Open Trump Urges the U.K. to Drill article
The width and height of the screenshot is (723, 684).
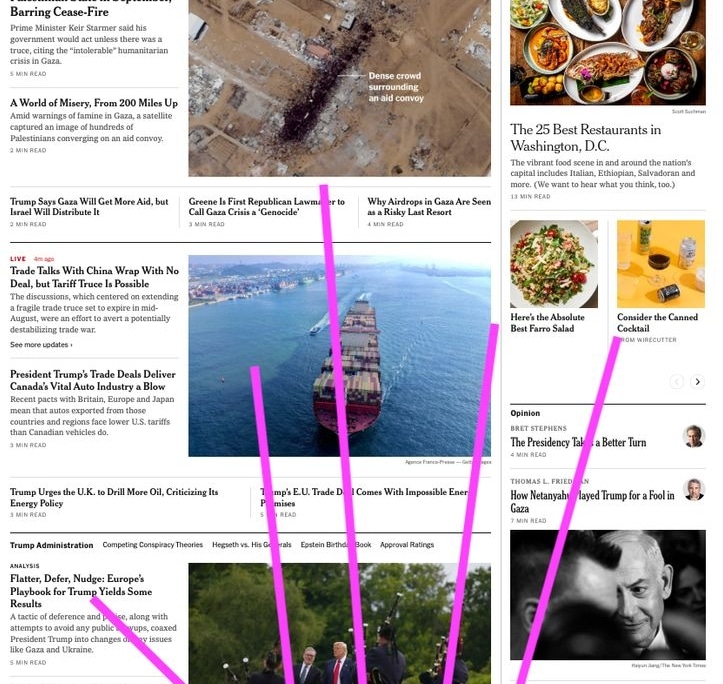click(114, 497)
